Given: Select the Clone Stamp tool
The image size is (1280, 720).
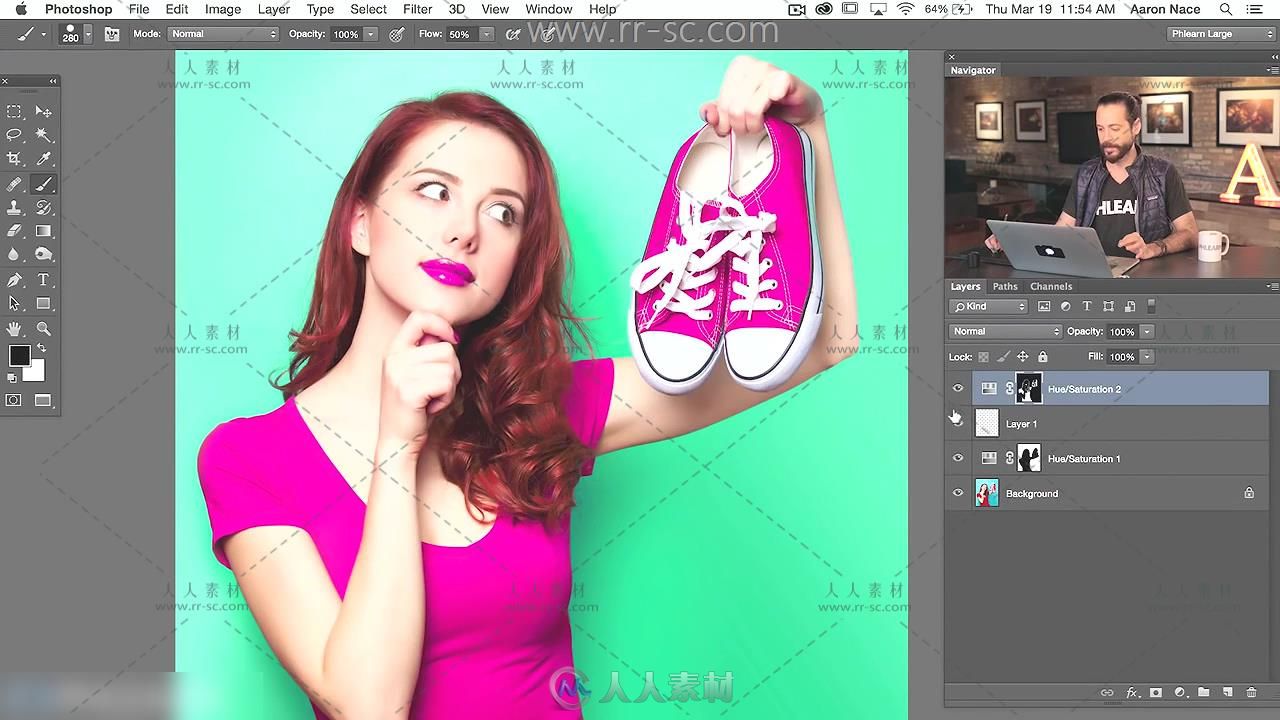Looking at the screenshot, I should 14,208.
